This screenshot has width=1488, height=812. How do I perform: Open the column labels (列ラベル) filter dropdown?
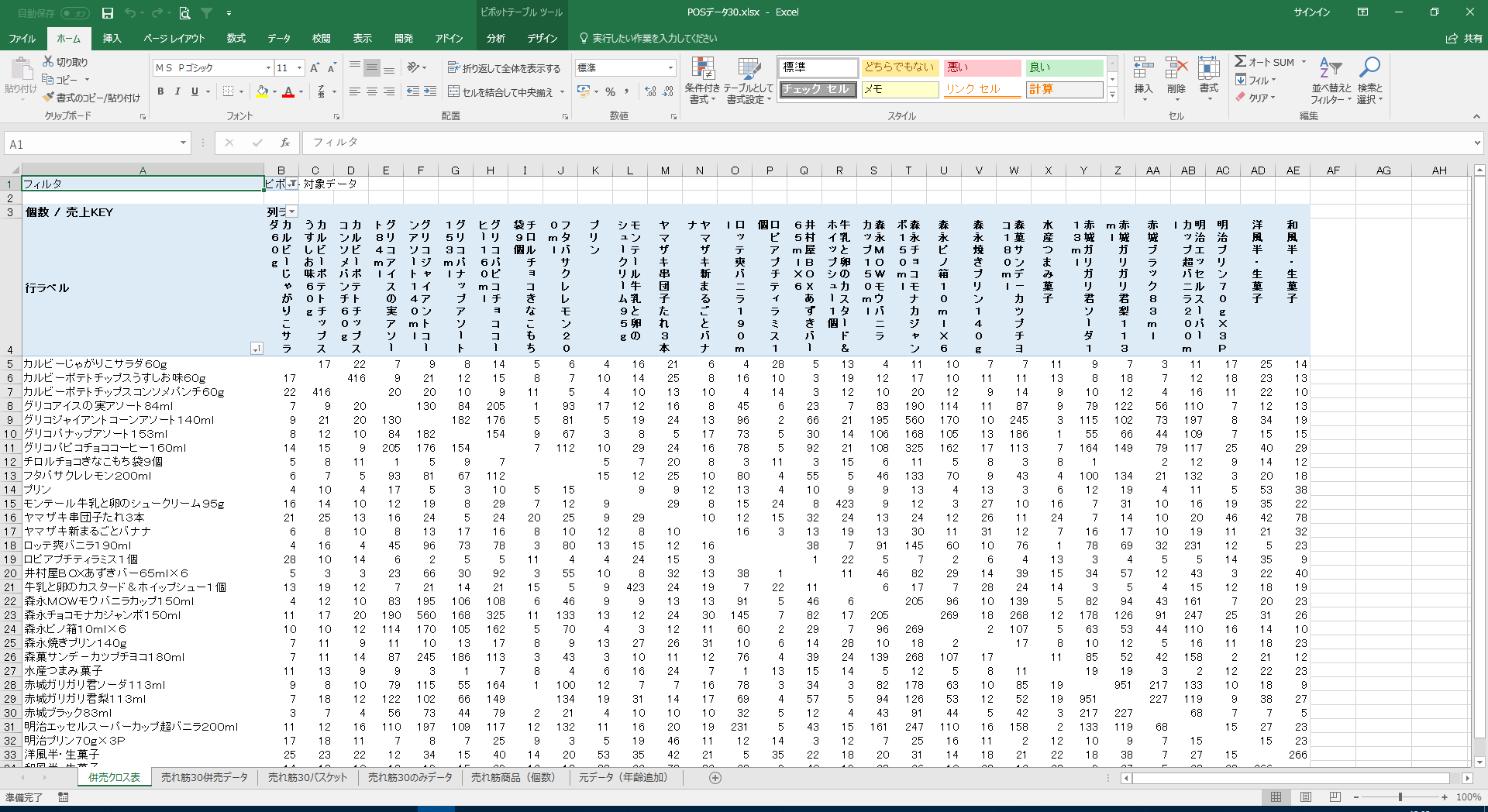coord(291,212)
